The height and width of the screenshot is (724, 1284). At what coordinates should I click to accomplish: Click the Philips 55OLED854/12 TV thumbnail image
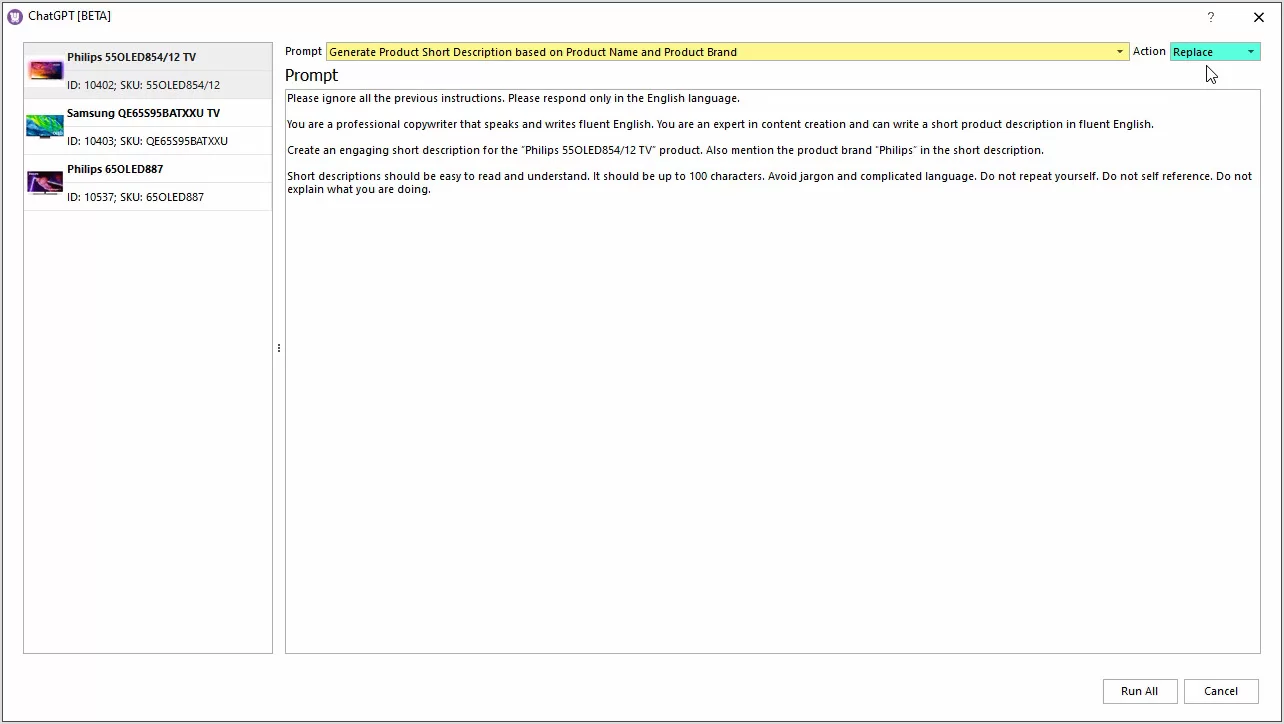pyautogui.click(x=45, y=70)
